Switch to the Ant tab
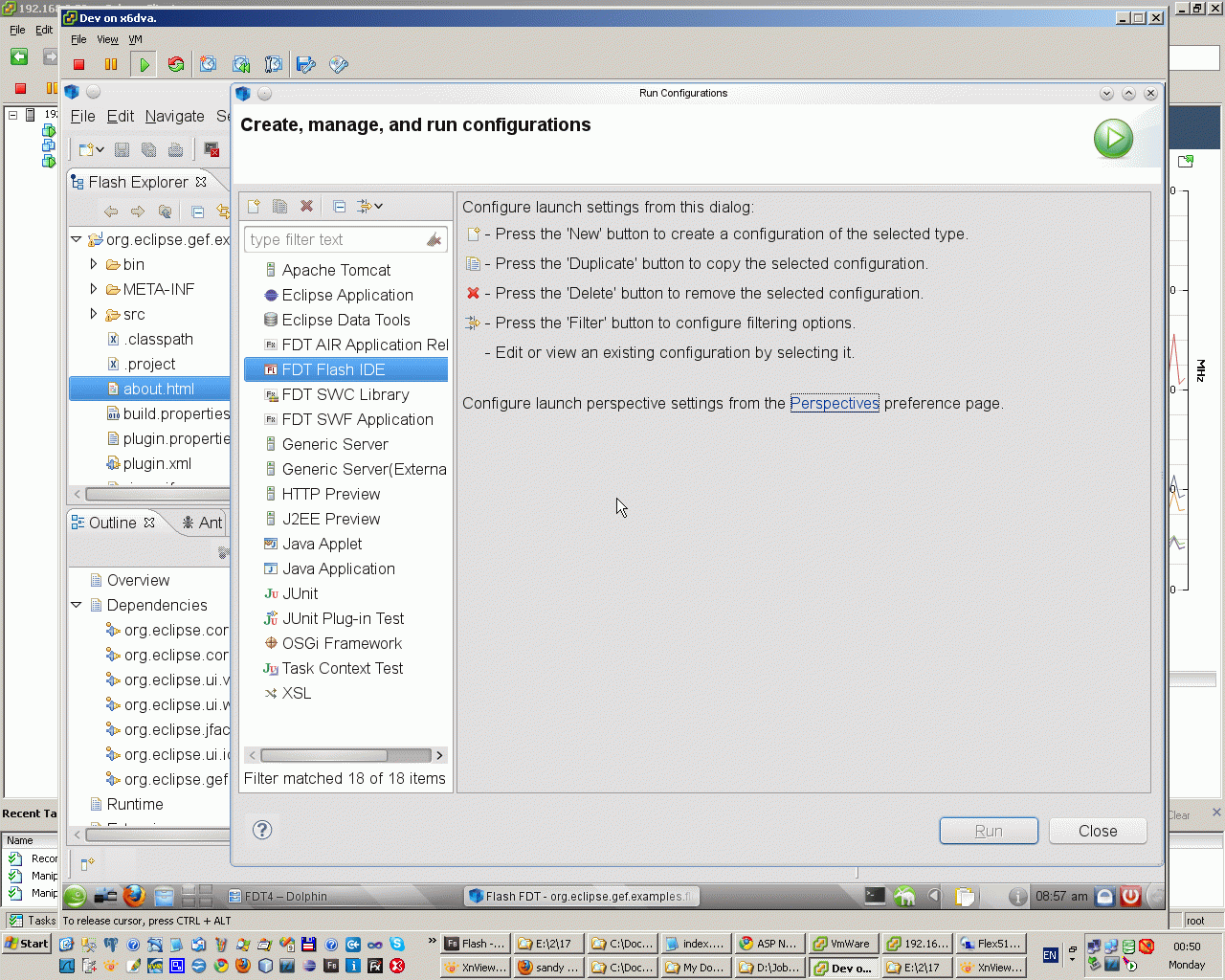Screen dimensions: 1225x980 coord(202,523)
